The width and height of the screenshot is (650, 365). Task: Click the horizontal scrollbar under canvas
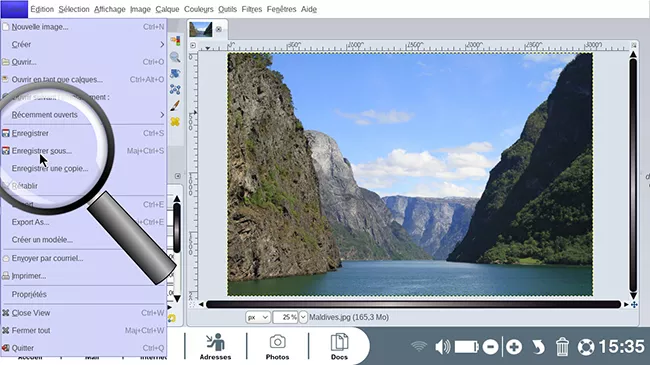click(x=413, y=304)
